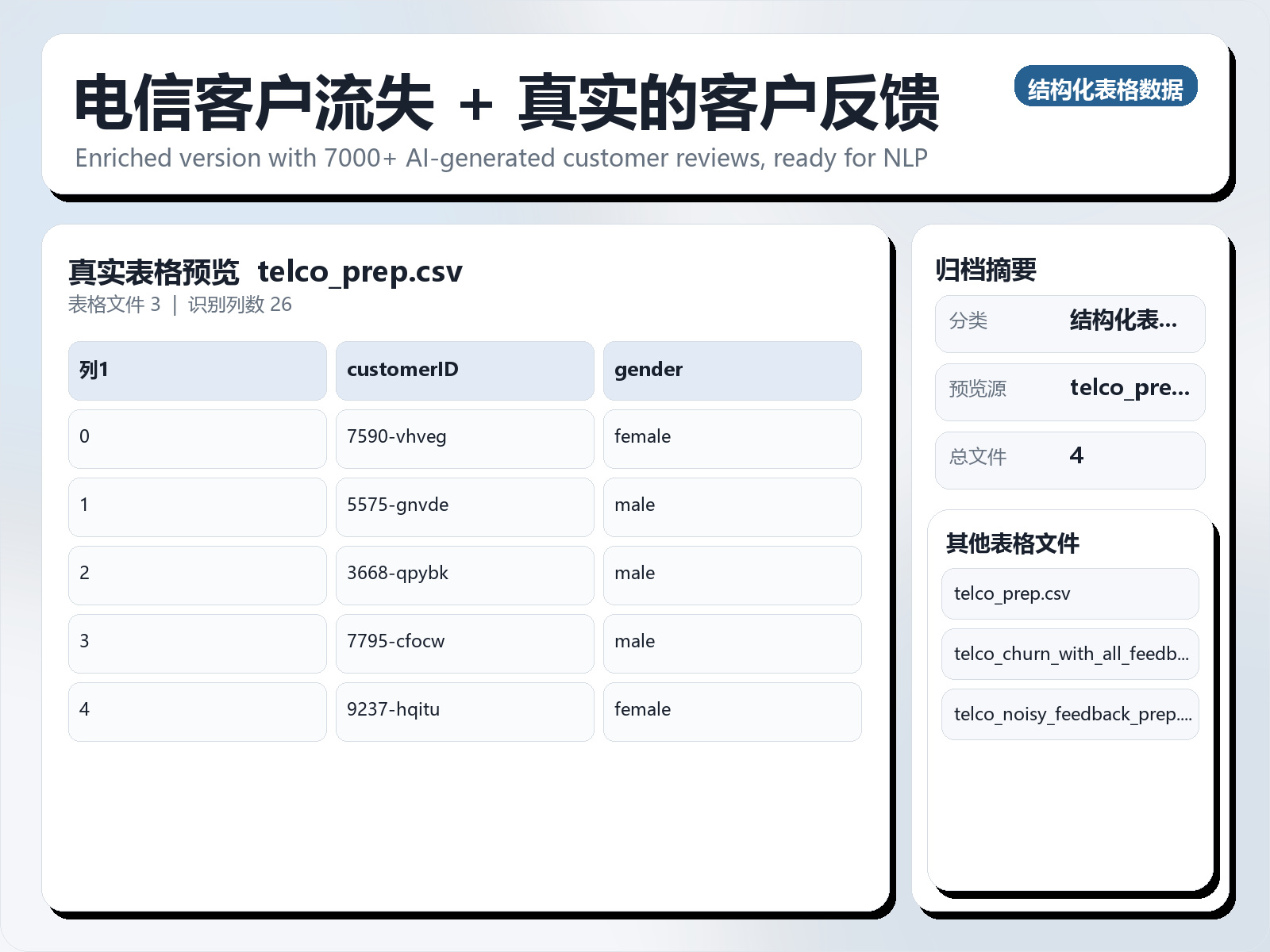Image resolution: width=1270 pixels, height=952 pixels.
Task: Select the 真实表格预览 heading
Action: pyautogui.click(x=154, y=271)
